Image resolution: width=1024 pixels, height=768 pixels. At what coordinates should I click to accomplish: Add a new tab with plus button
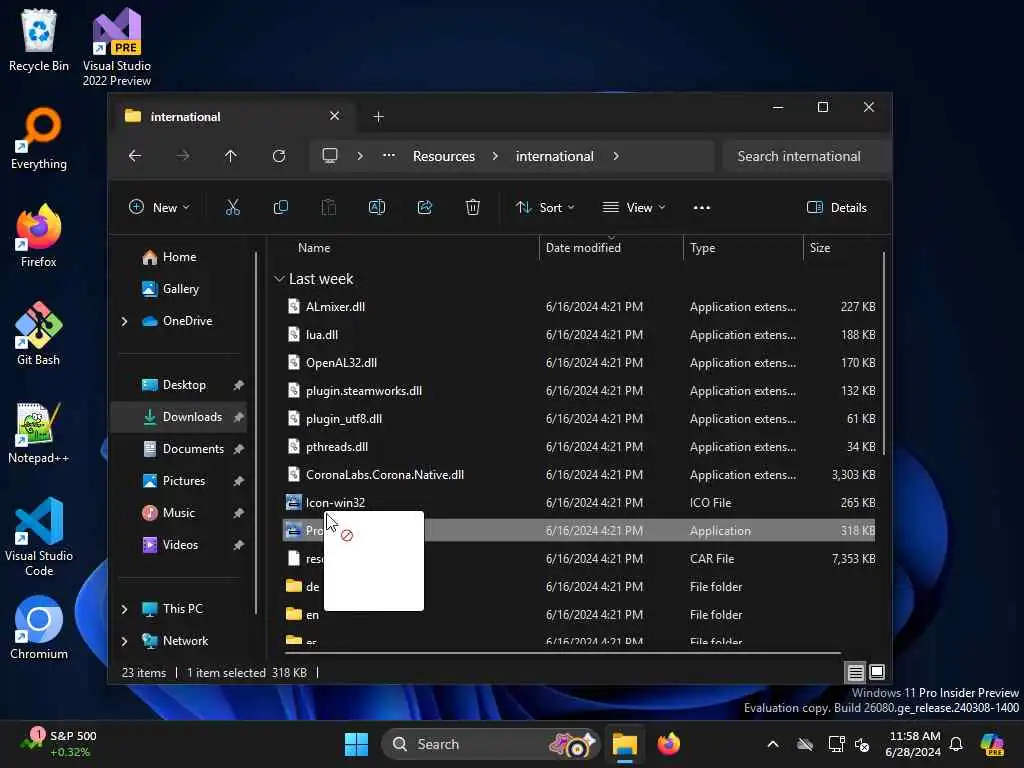tap(378, 116)
